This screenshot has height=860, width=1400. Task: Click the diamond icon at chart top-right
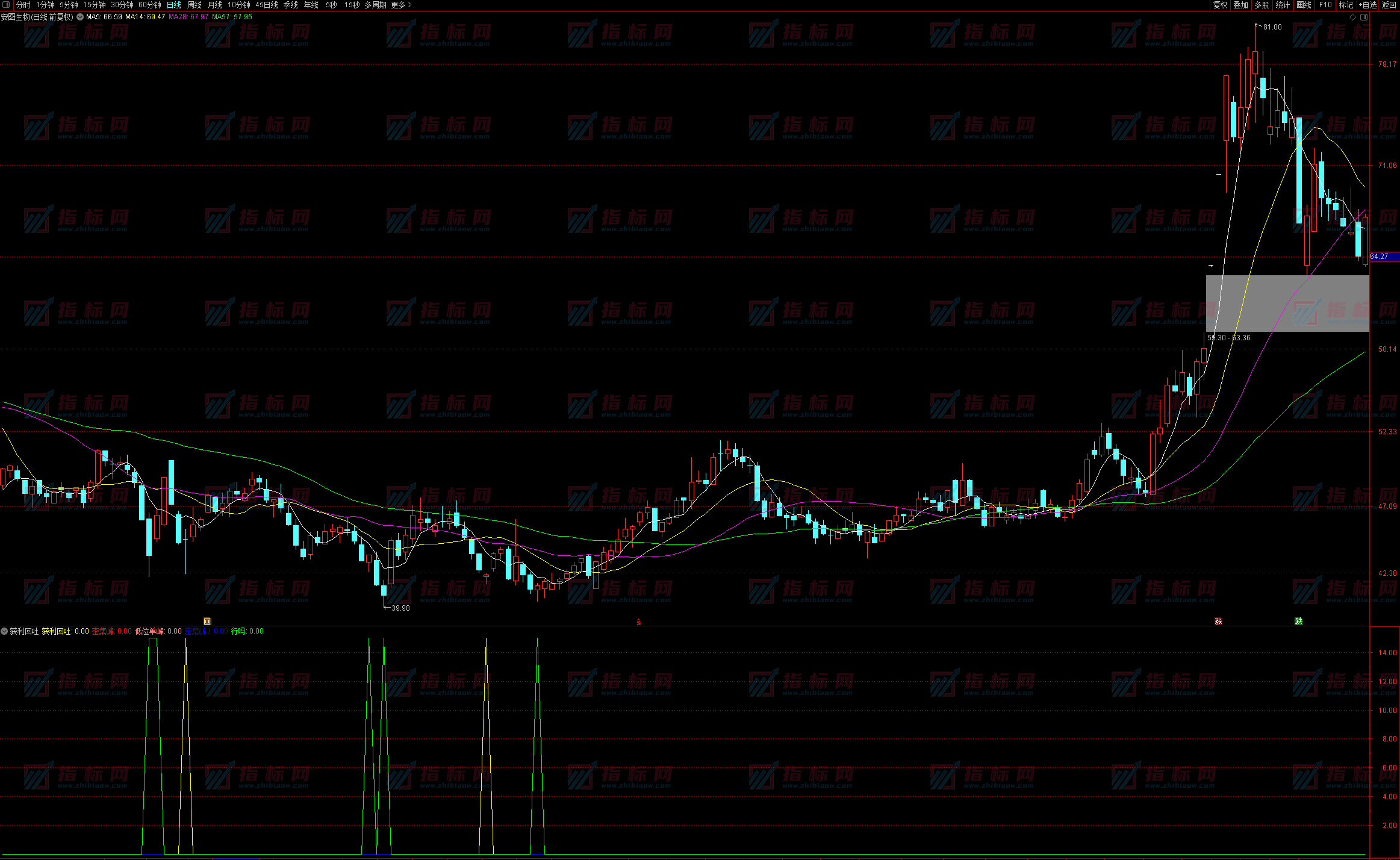[1353, 17]
